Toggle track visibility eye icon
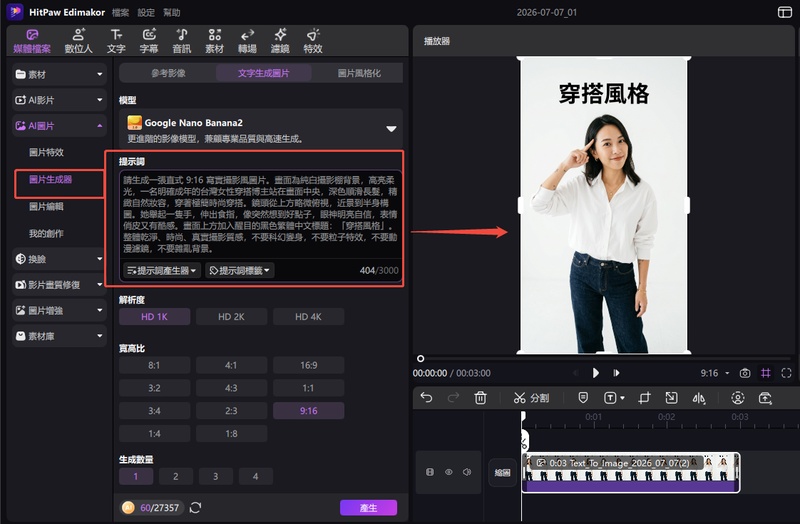This screenshot has height=524, width=800. click(x=448, y=472)
